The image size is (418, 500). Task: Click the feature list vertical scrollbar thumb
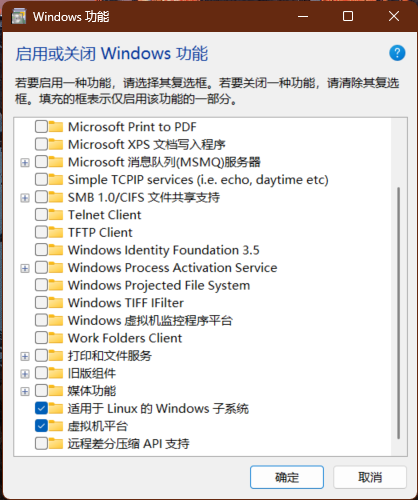tap(399, 313)
